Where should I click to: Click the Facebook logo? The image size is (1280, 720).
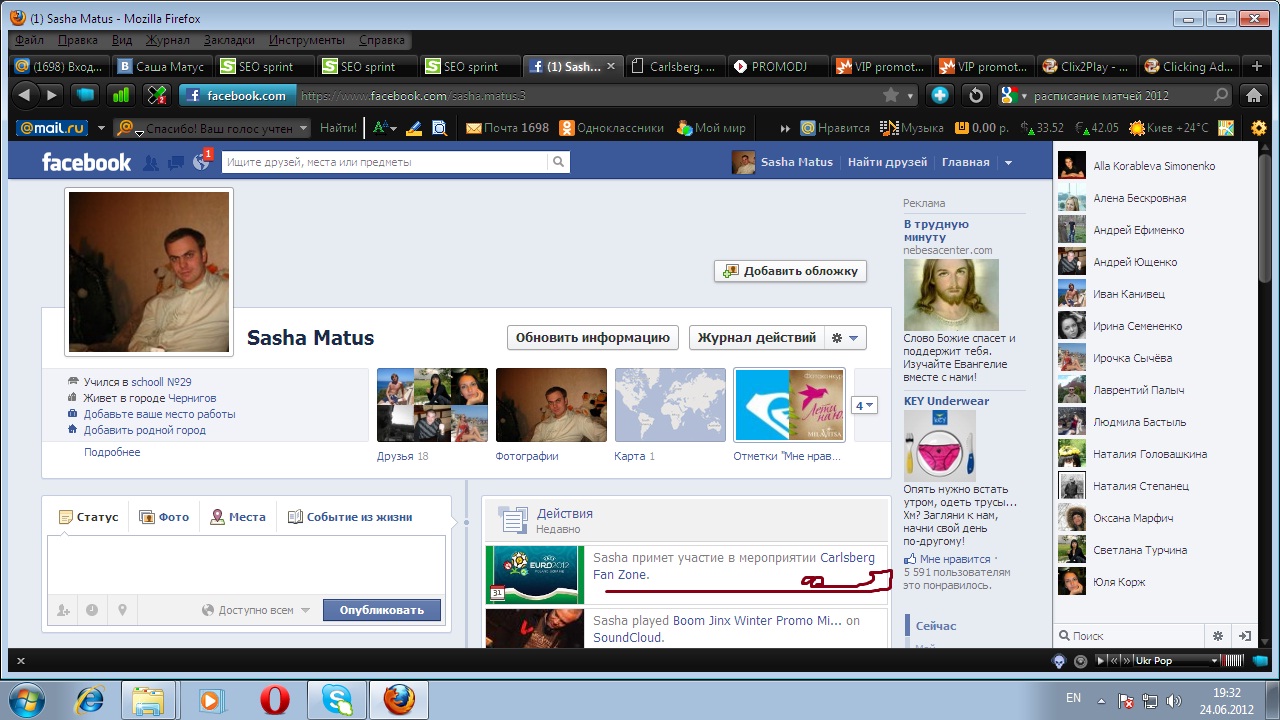86,162
